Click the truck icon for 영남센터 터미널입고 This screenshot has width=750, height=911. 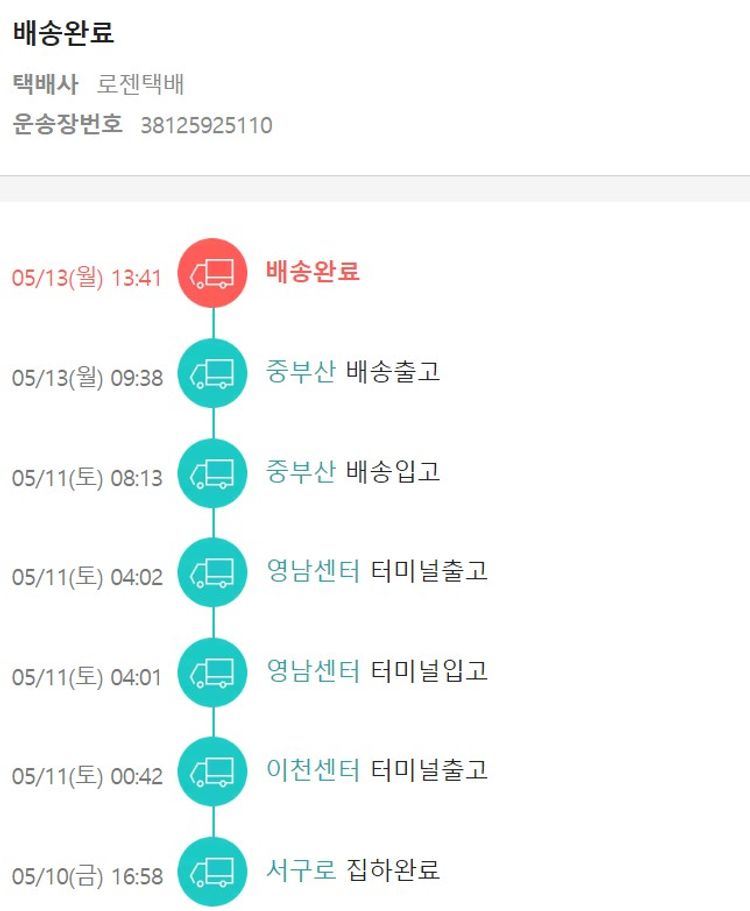click(x=212, y=672)
